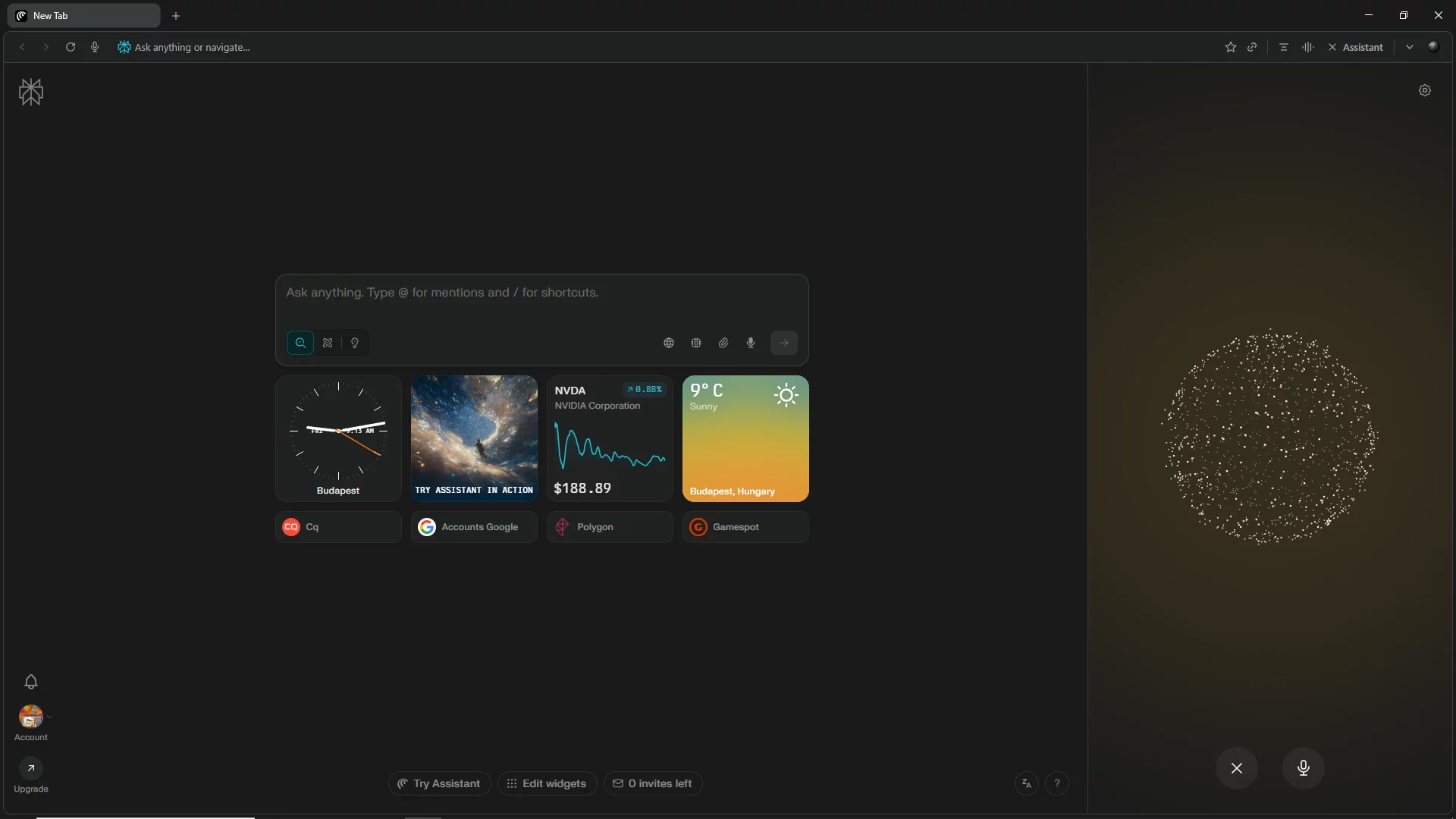
Task: Open the notifications bell
Action: point(31,682)
